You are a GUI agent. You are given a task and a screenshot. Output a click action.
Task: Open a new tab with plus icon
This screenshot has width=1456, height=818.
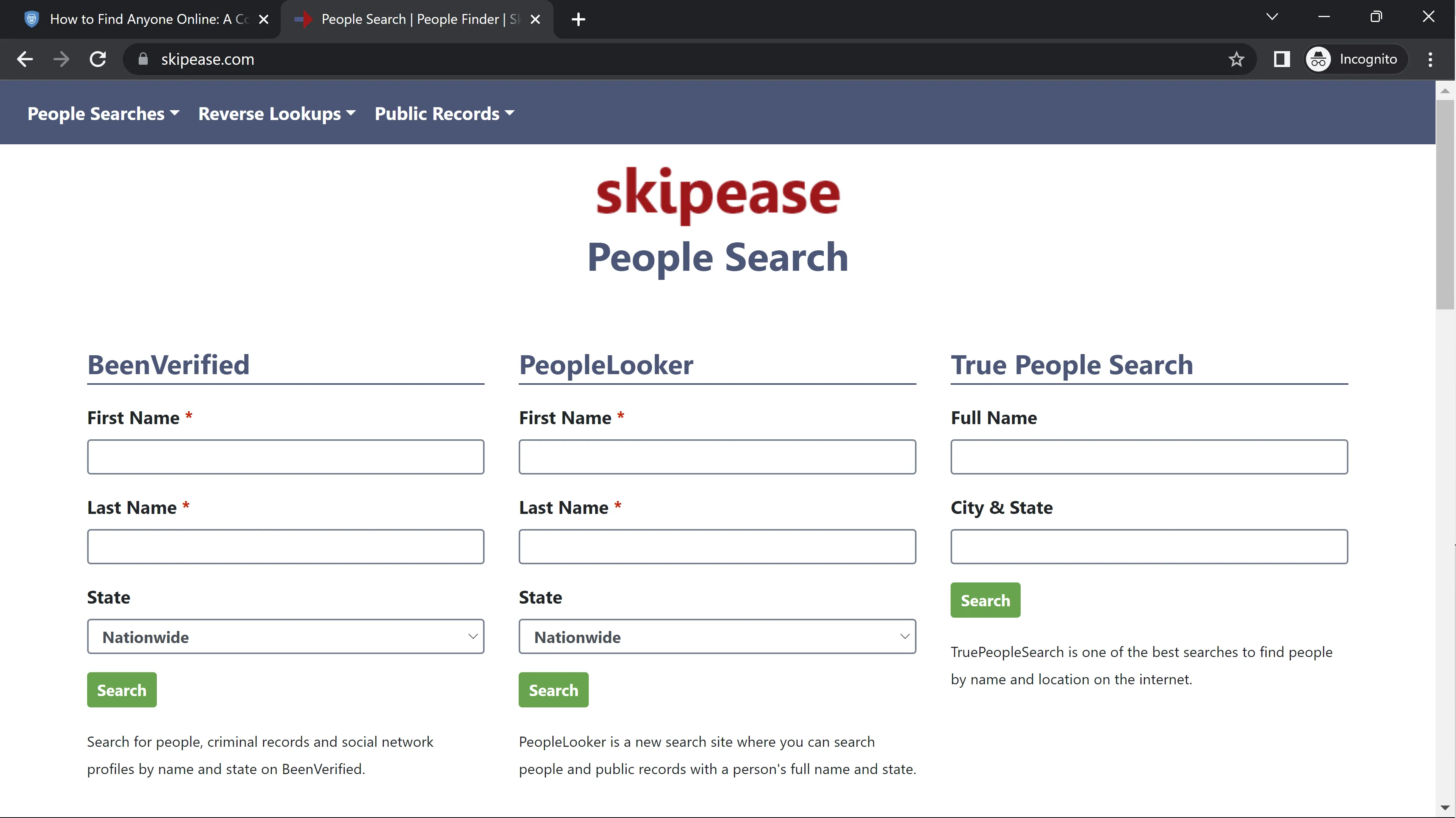[x=578, y=20]
